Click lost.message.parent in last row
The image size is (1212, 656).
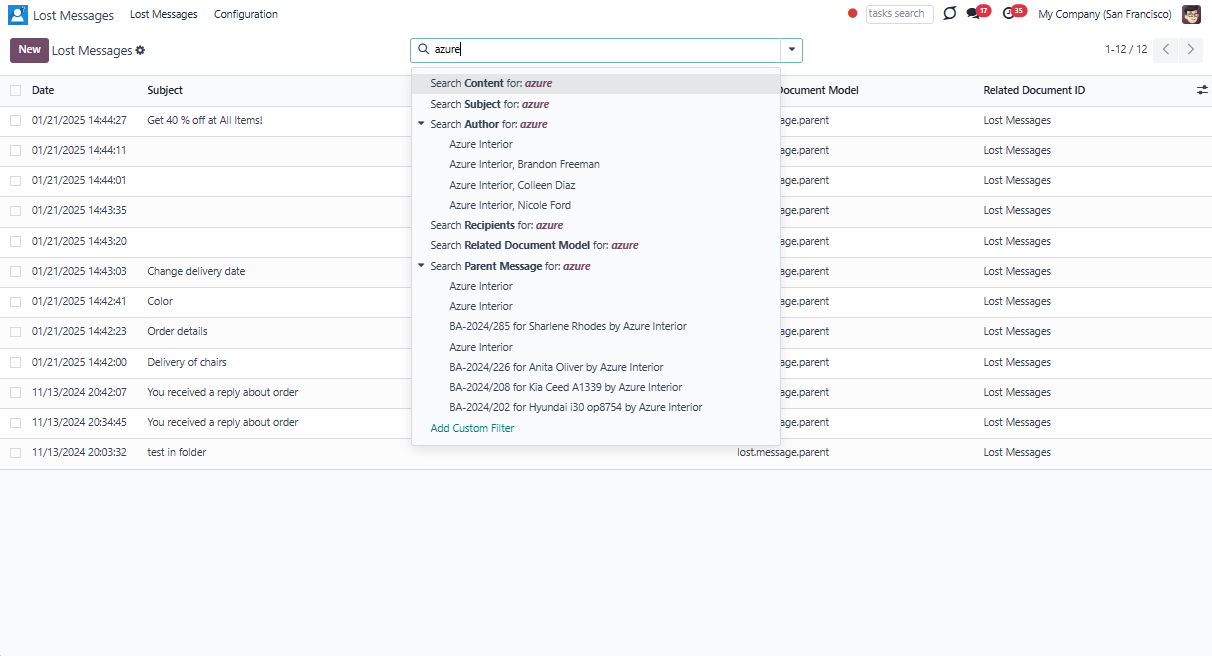click(783, 452)
